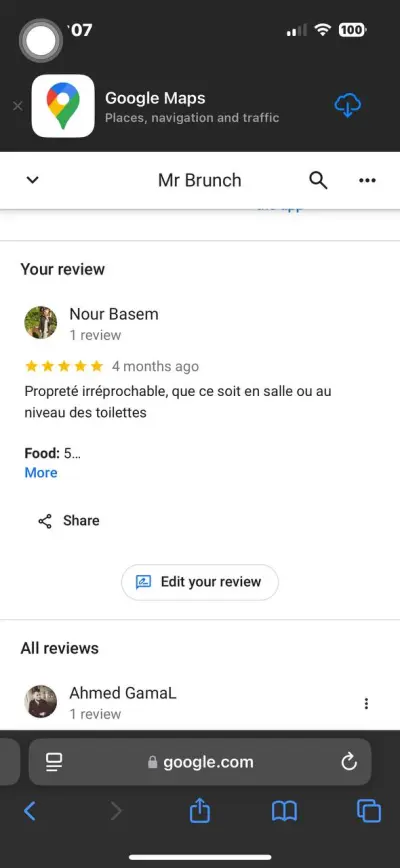Go back to the previous page
The height and width of the screenshot is (868, 400).
coord(30,812)
